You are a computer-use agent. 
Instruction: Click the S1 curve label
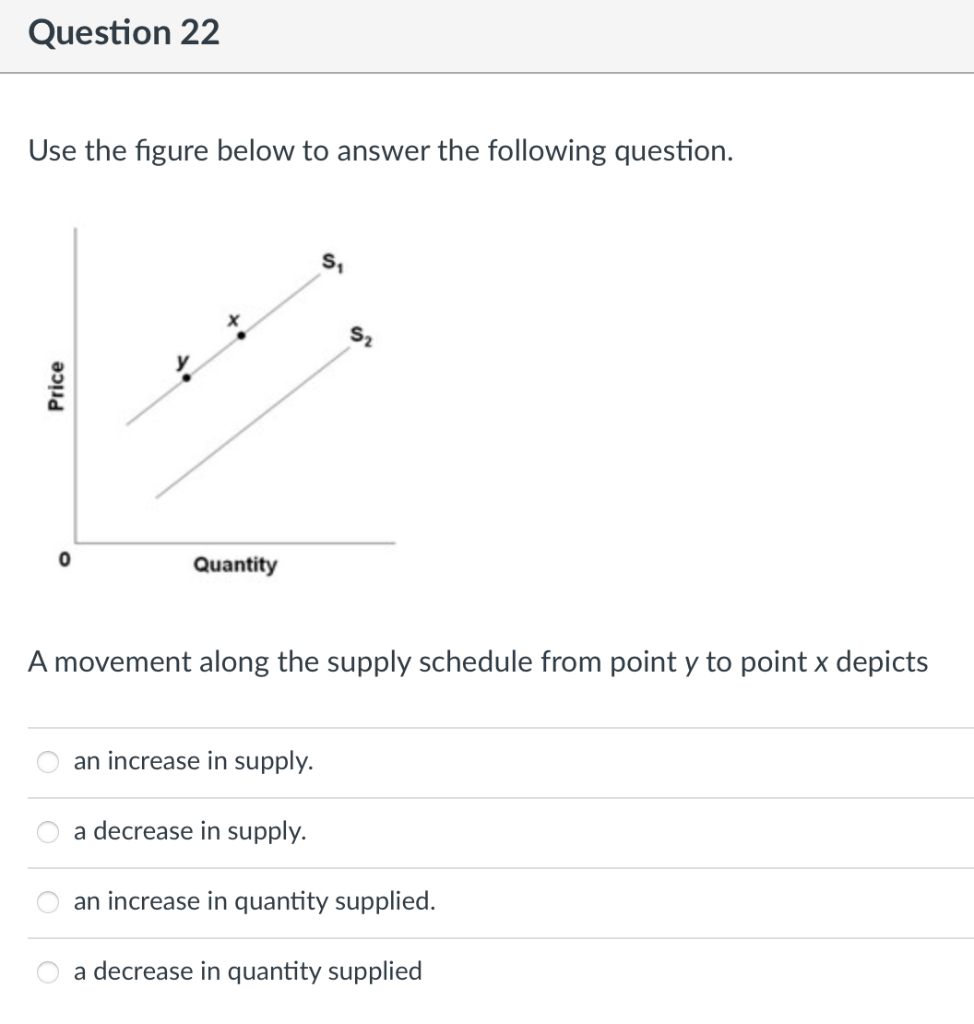pyautogui.click(x=331, y=263)
